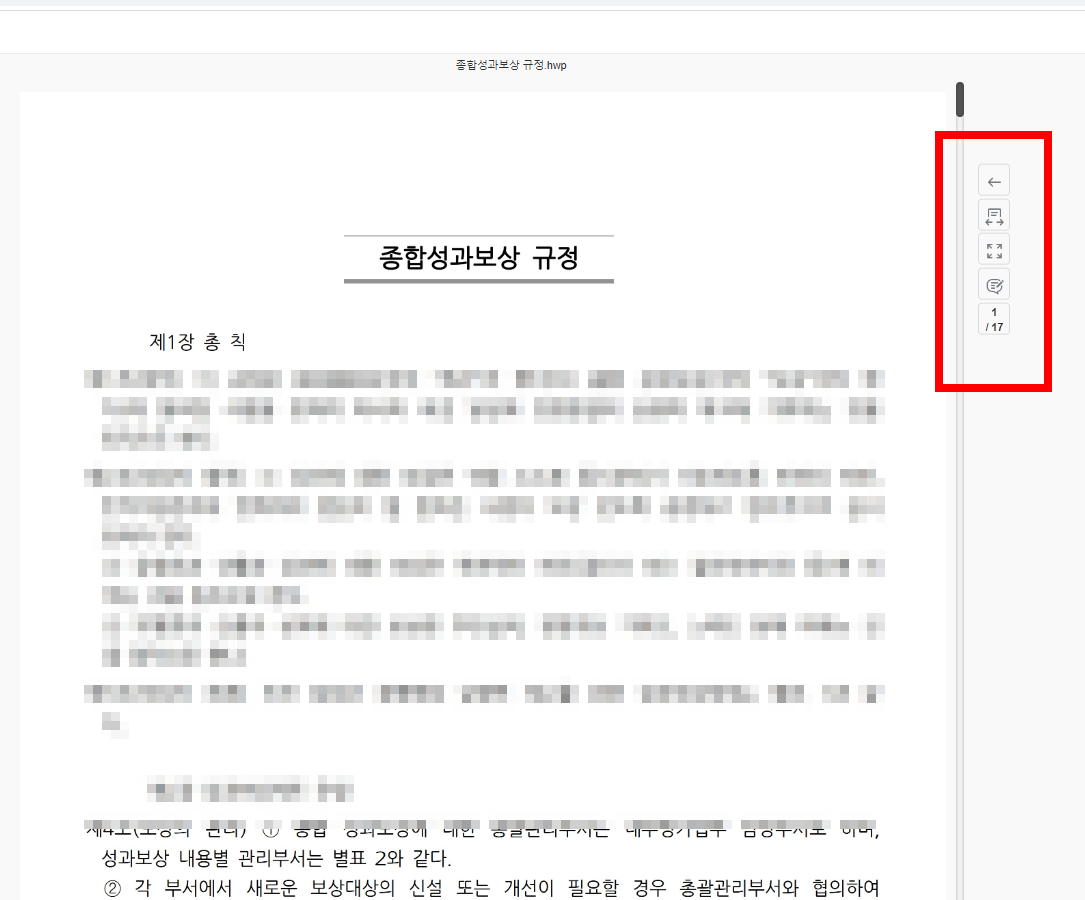Image resolution: width=1085 pixels, height=900 pixels.
Task: Click the underline beneath the document title
Action: pos(478,281)
